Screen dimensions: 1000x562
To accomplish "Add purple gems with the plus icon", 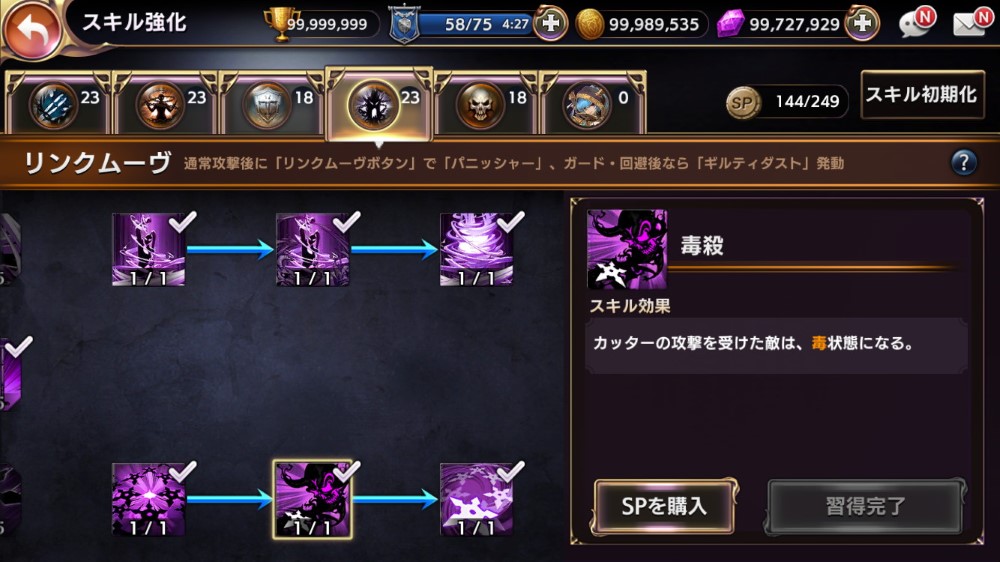I will click(x=862, y=24).
